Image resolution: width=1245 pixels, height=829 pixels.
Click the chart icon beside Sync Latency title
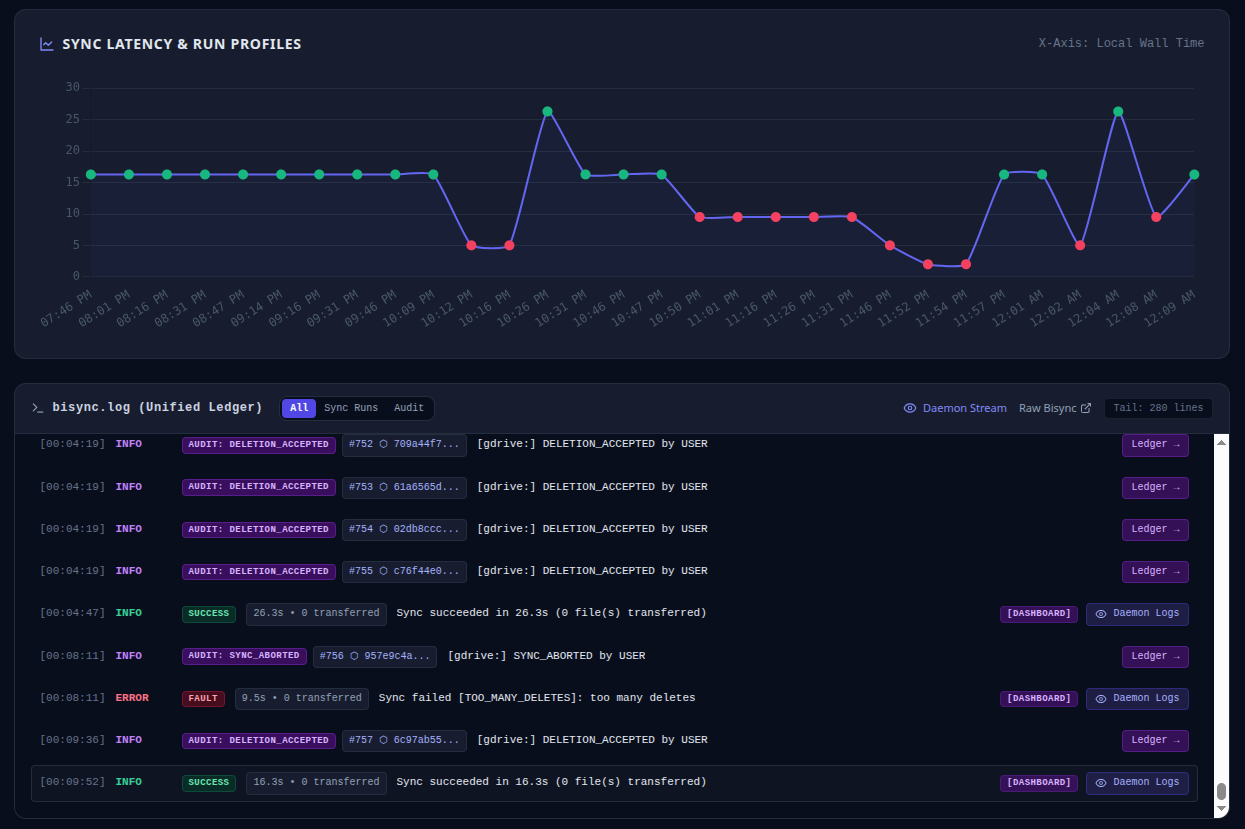coord(46,44)
